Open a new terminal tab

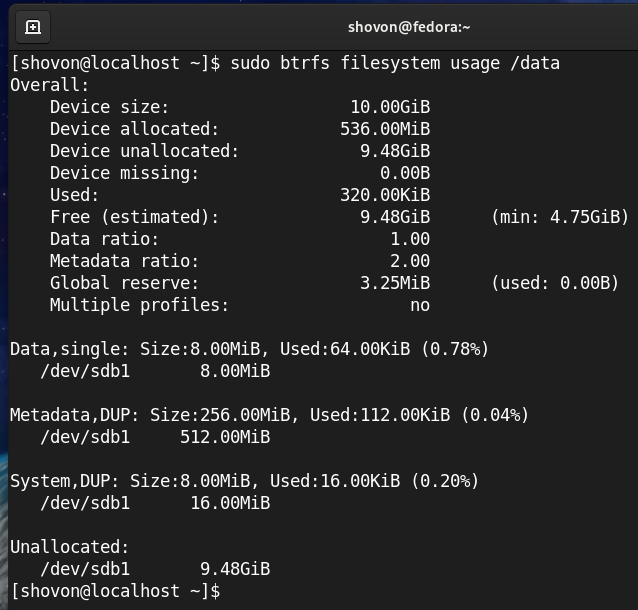(x=32, y=27)
